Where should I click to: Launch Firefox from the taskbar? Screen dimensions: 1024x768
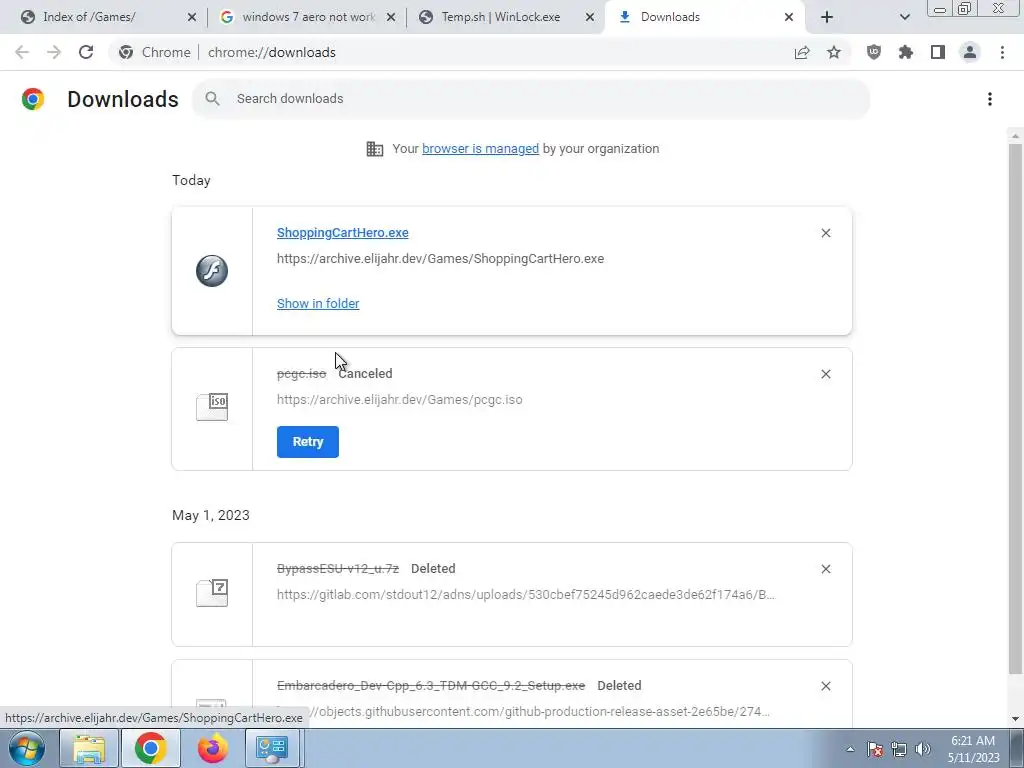[x=213, y=748]
